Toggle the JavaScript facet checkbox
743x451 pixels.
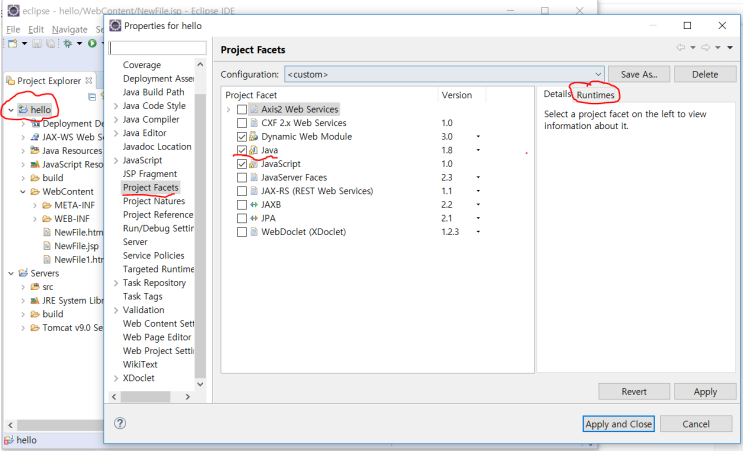click(x=242, y=164)
